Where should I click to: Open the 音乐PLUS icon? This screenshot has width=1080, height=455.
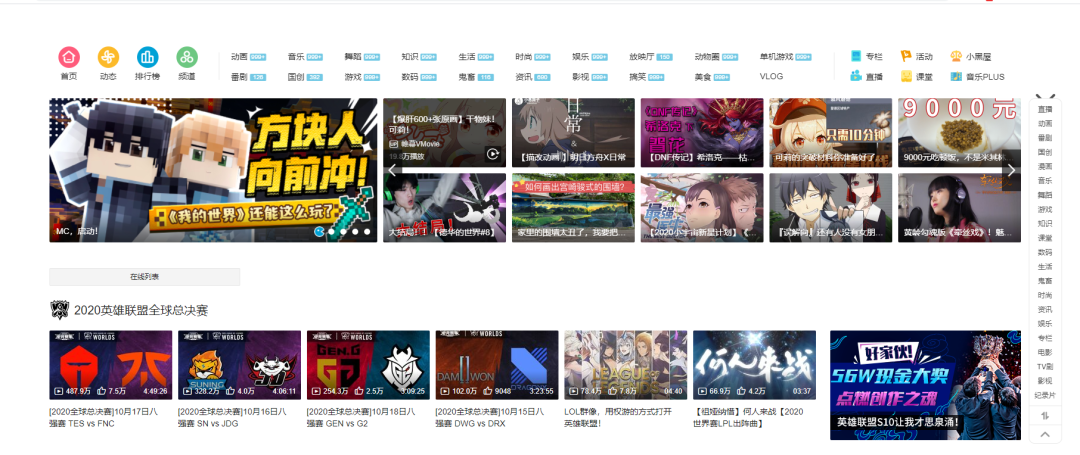(956, 76)
